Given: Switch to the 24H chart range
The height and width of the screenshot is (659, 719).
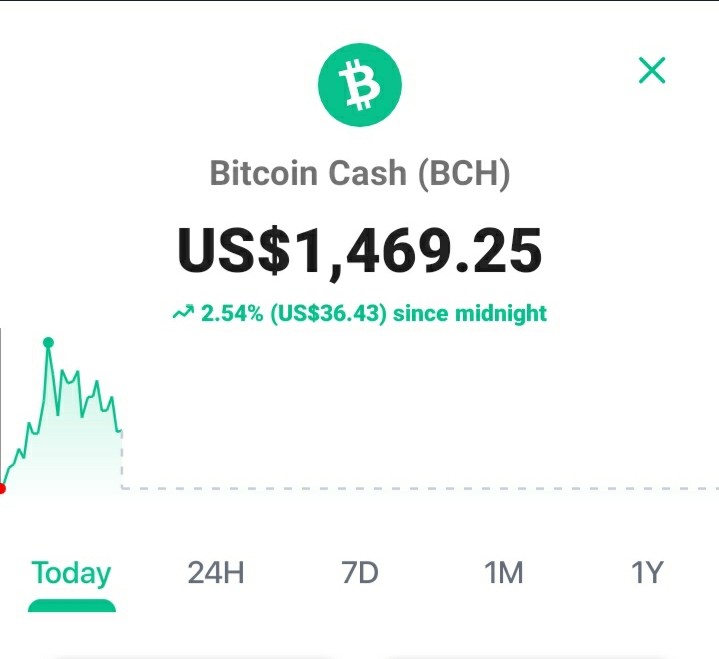Looking at the screenshot, I should (x=216, y=573).
